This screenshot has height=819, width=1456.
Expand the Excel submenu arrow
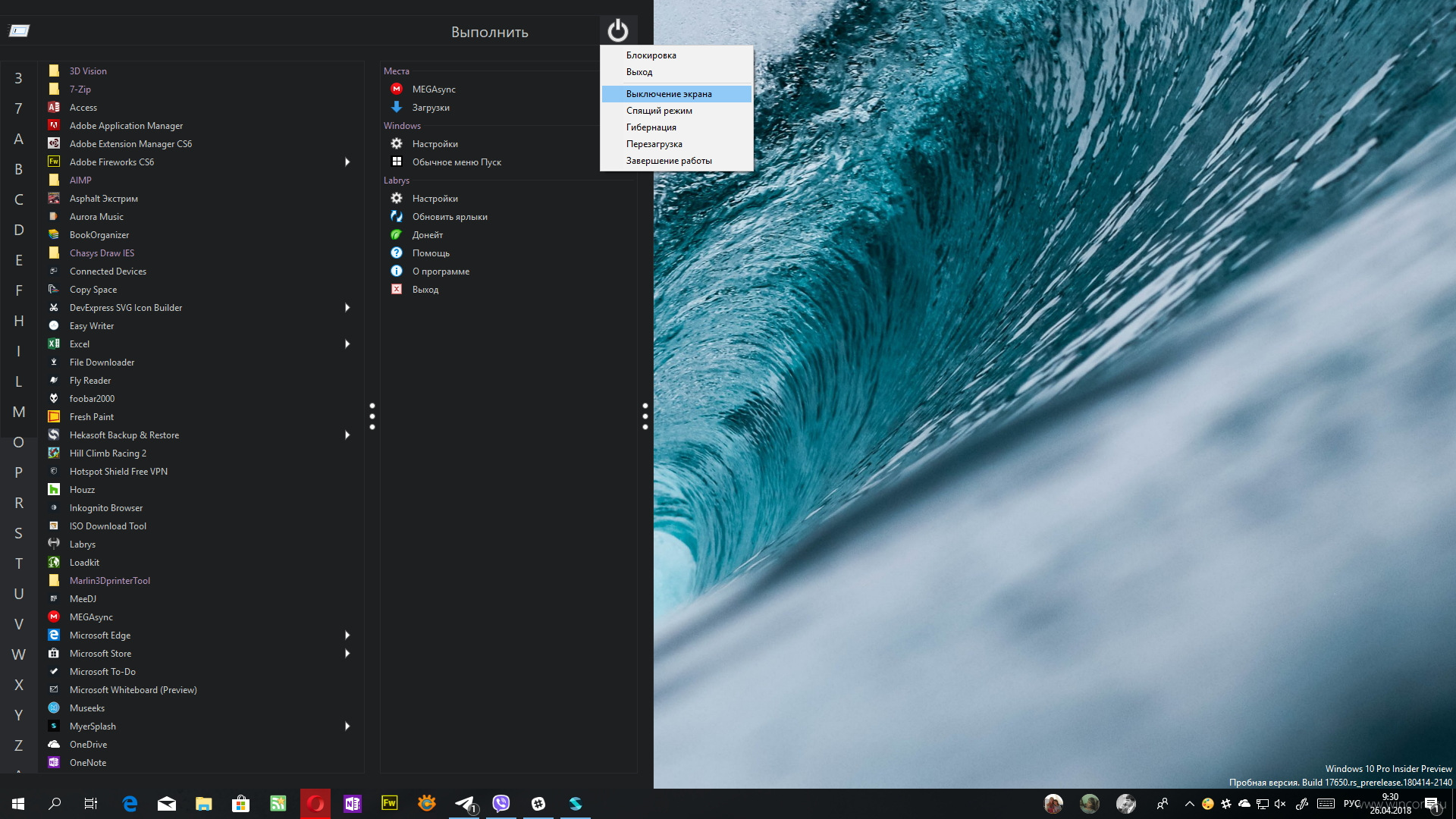347,344
